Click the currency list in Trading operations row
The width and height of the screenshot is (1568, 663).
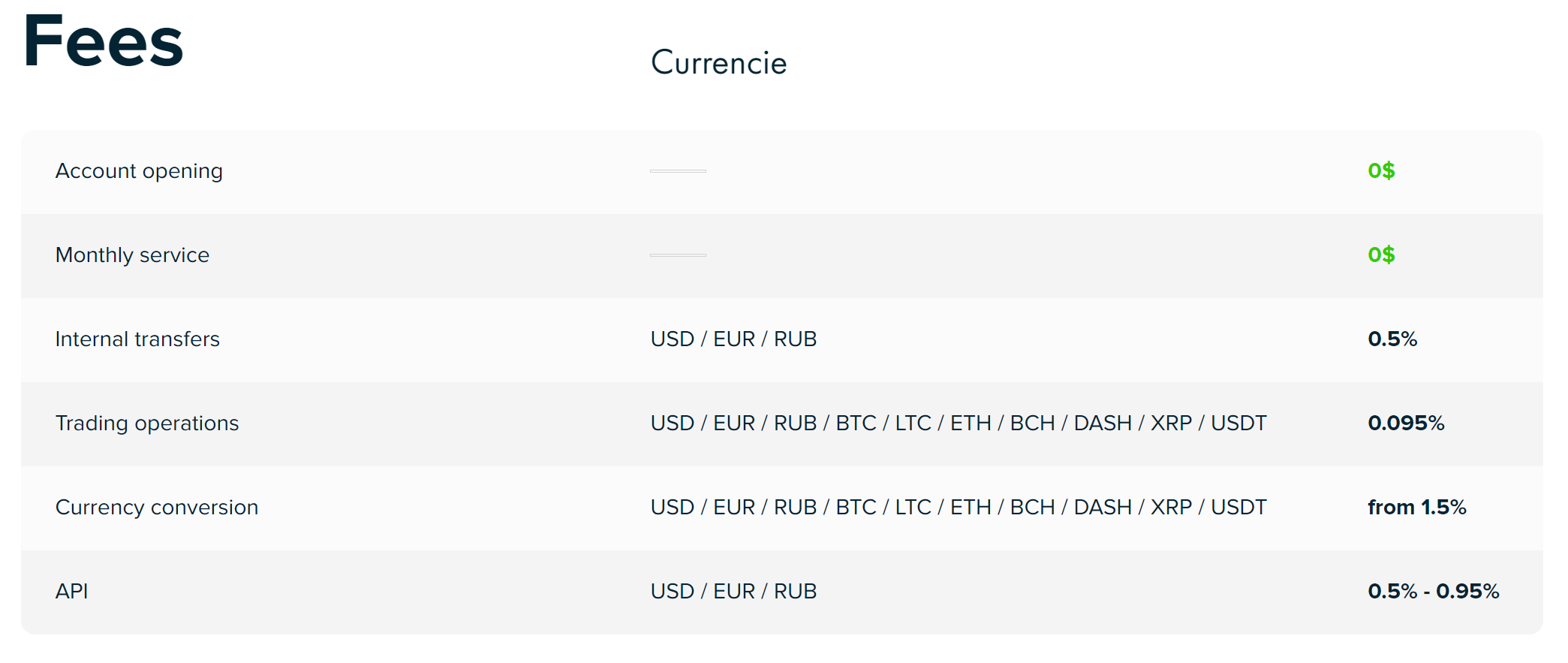pos(958,423)
